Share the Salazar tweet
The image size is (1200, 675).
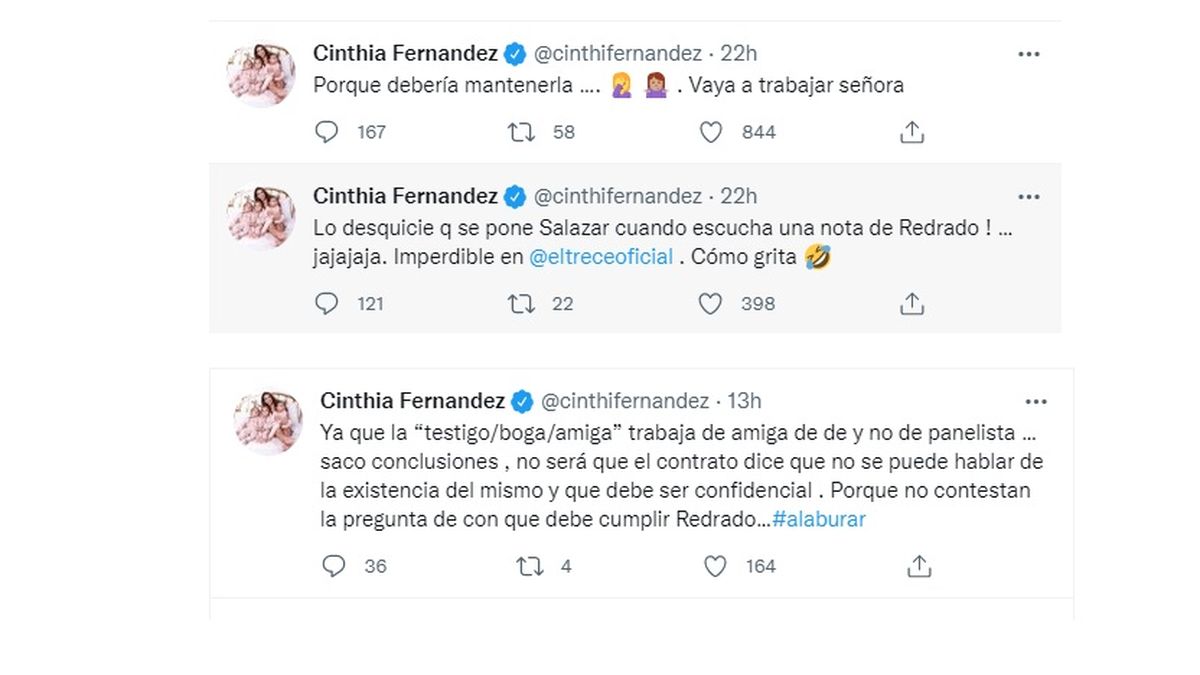[x=911, y=304]
